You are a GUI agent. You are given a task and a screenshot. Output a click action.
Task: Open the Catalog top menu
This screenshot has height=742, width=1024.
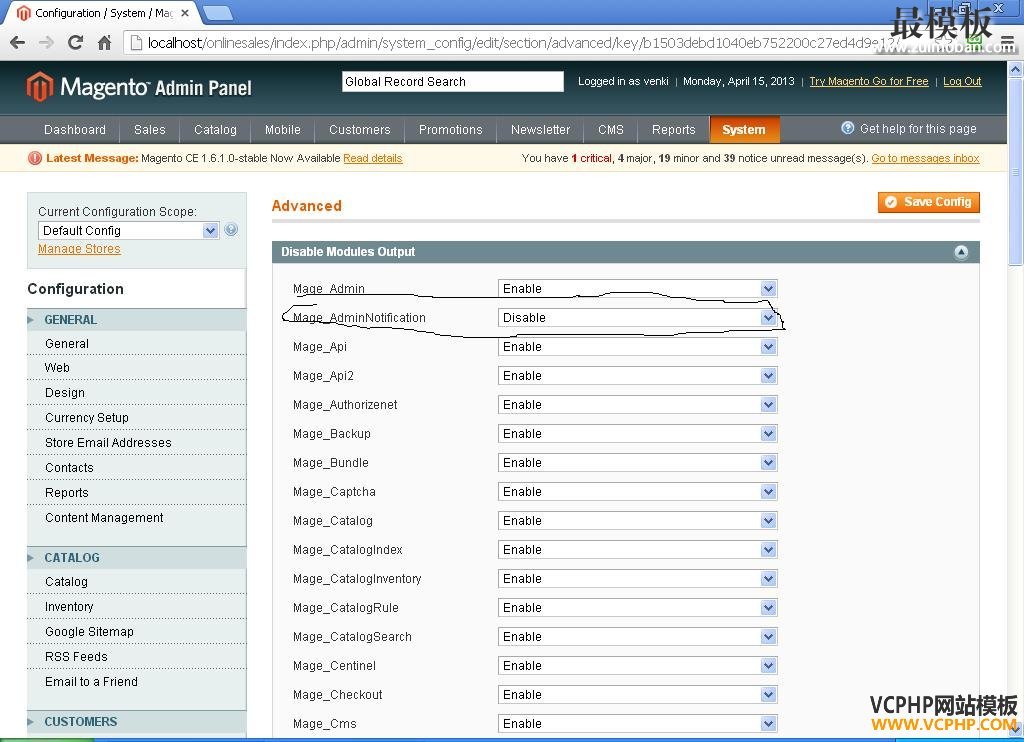(x=215, y=130)
